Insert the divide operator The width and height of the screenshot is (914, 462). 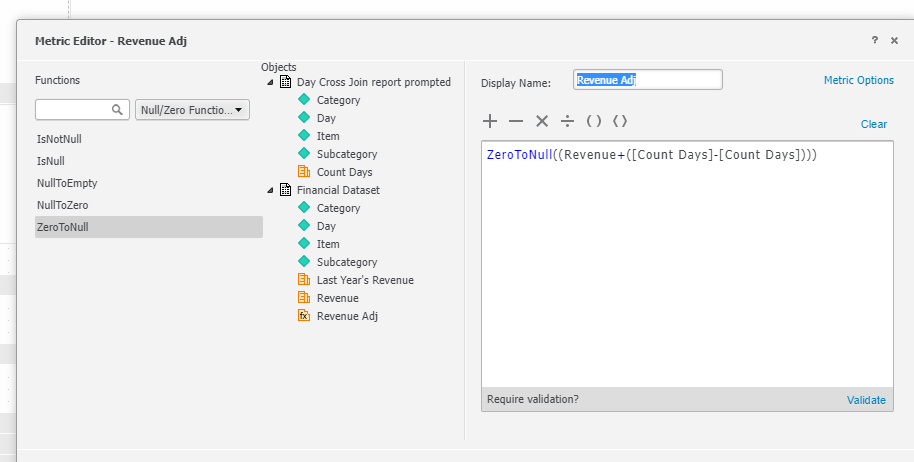click(567, 121)
